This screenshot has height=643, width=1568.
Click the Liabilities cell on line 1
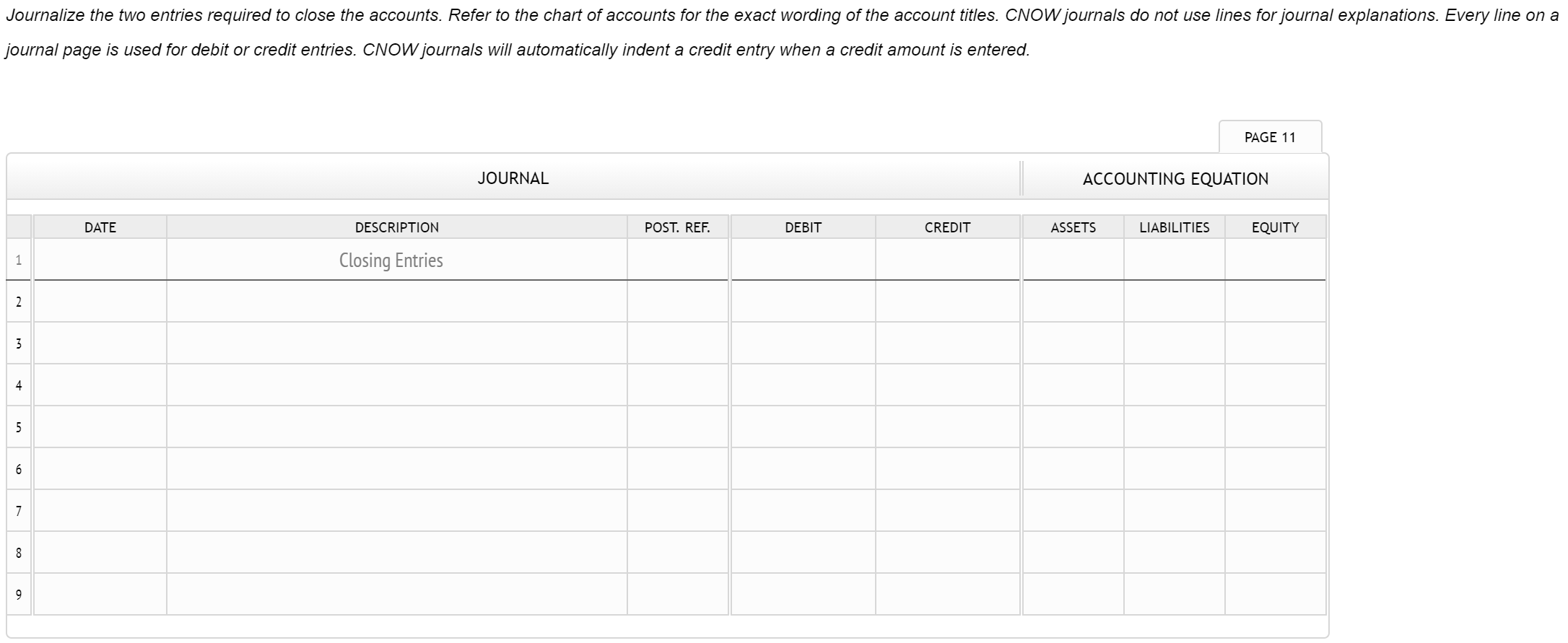(1174, 260)
